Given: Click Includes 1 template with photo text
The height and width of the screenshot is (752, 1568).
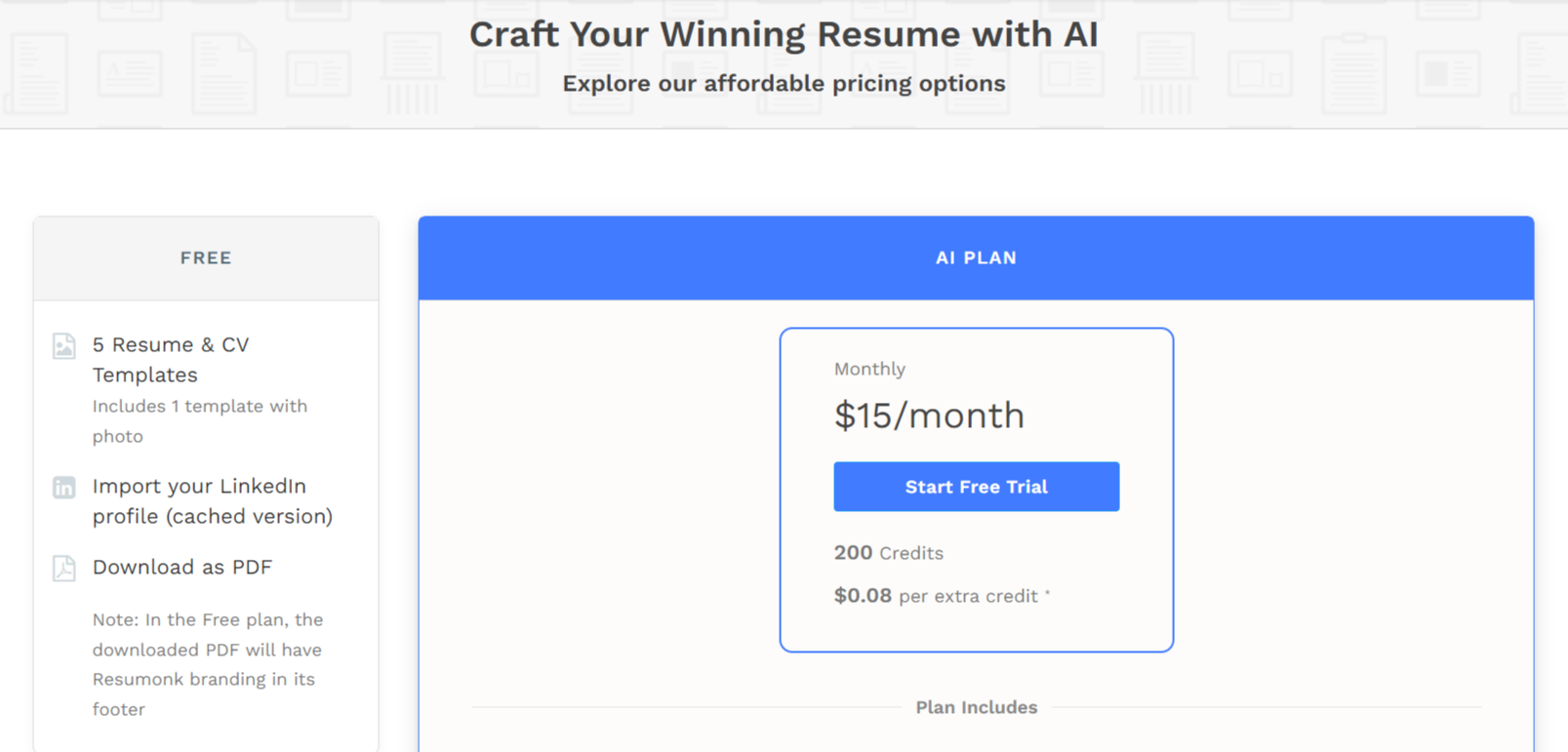Looking at the screenshot, I should click(200, 420).
